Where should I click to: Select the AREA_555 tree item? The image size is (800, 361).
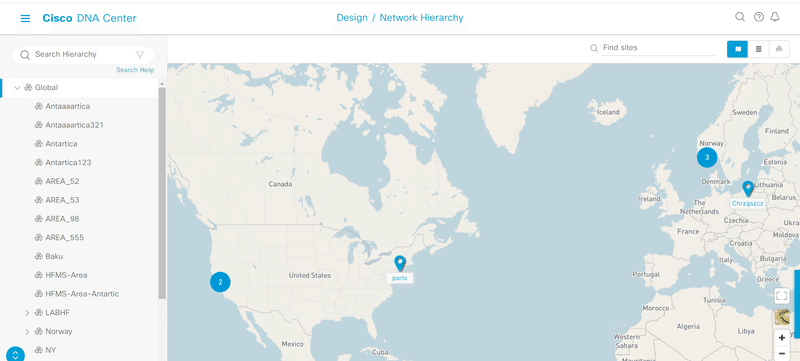[x=65, y=238]
